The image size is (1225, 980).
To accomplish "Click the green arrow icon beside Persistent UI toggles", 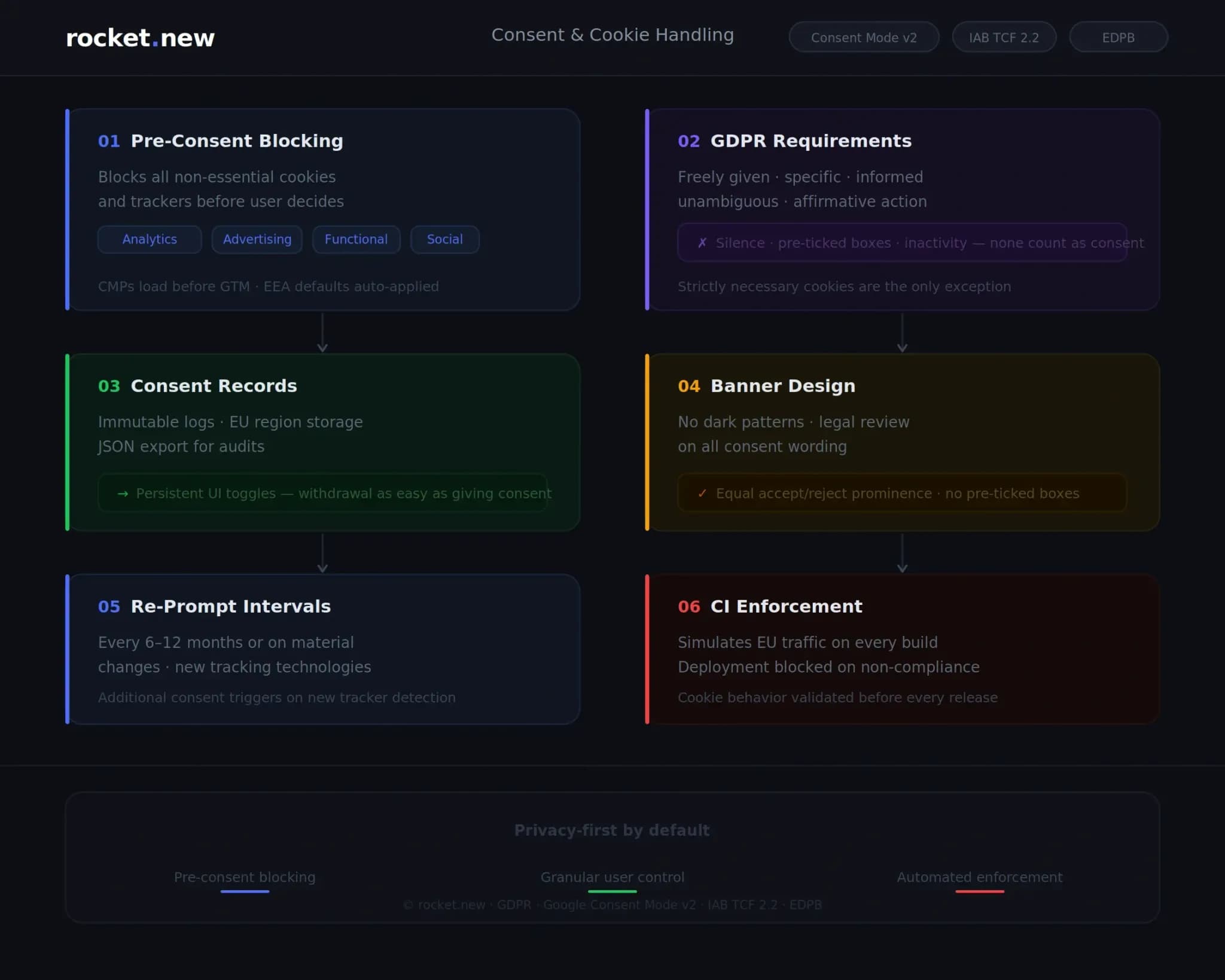I will 123,494.
